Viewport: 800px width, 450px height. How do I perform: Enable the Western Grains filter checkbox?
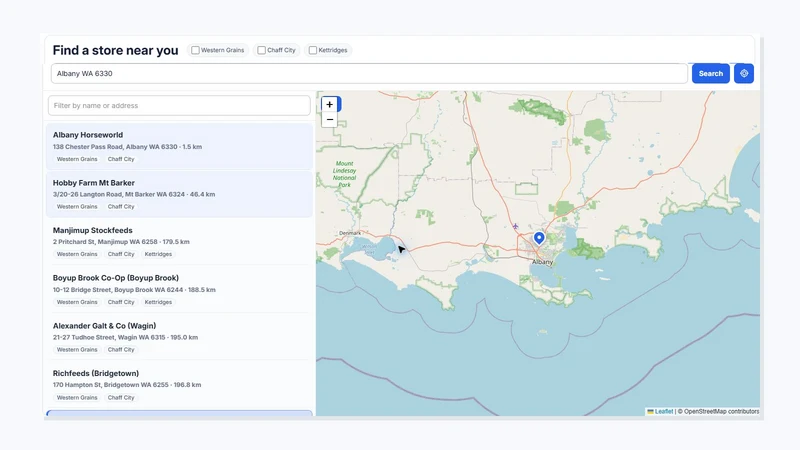195,50
